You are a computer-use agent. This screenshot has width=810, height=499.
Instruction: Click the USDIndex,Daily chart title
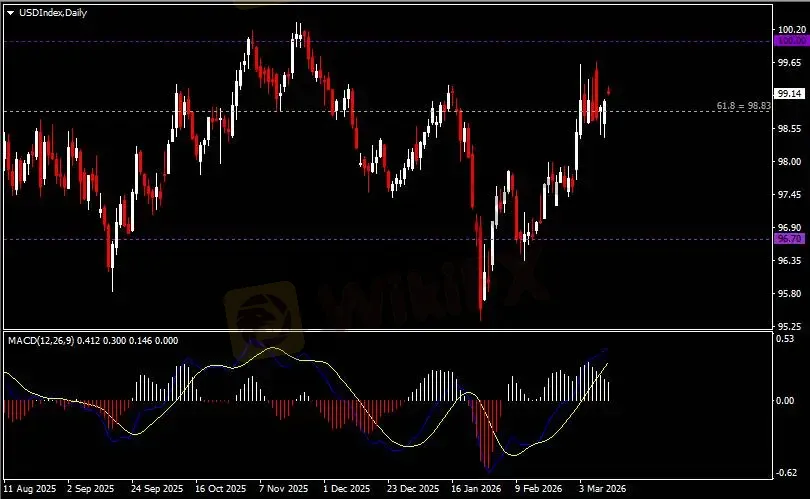pos(48,12)
